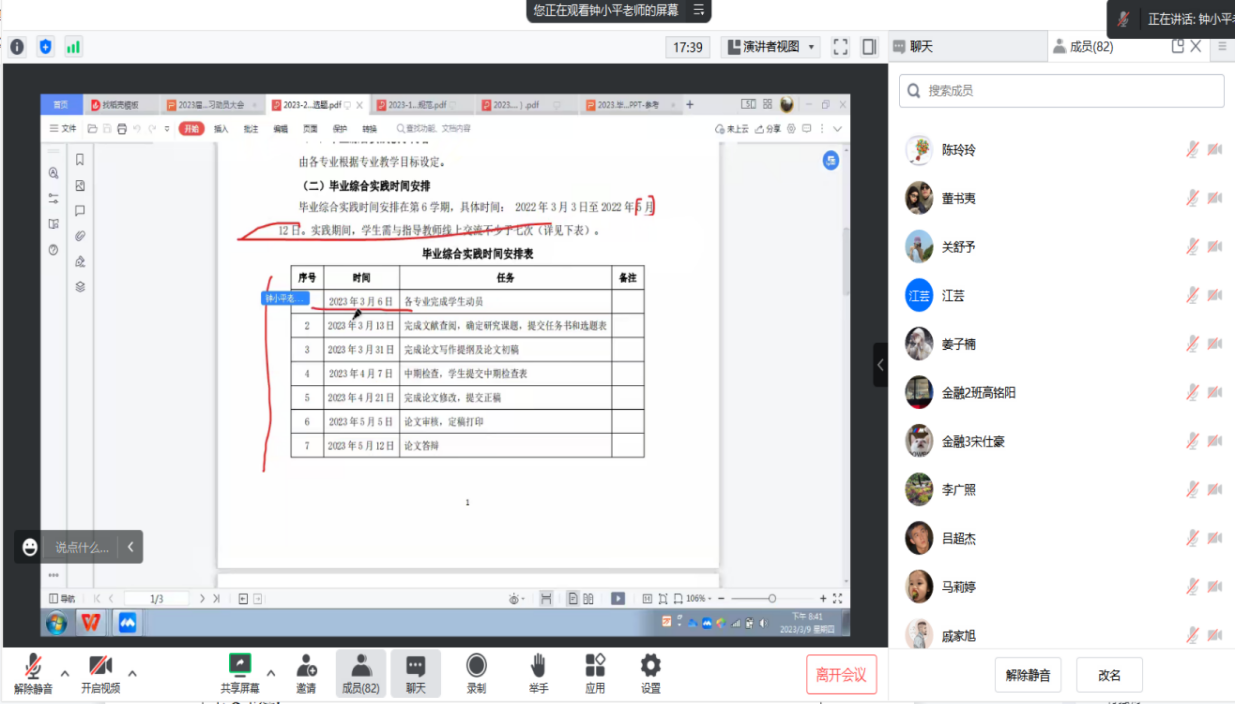Open the 应用 apps icon

[x=595, y=666]
